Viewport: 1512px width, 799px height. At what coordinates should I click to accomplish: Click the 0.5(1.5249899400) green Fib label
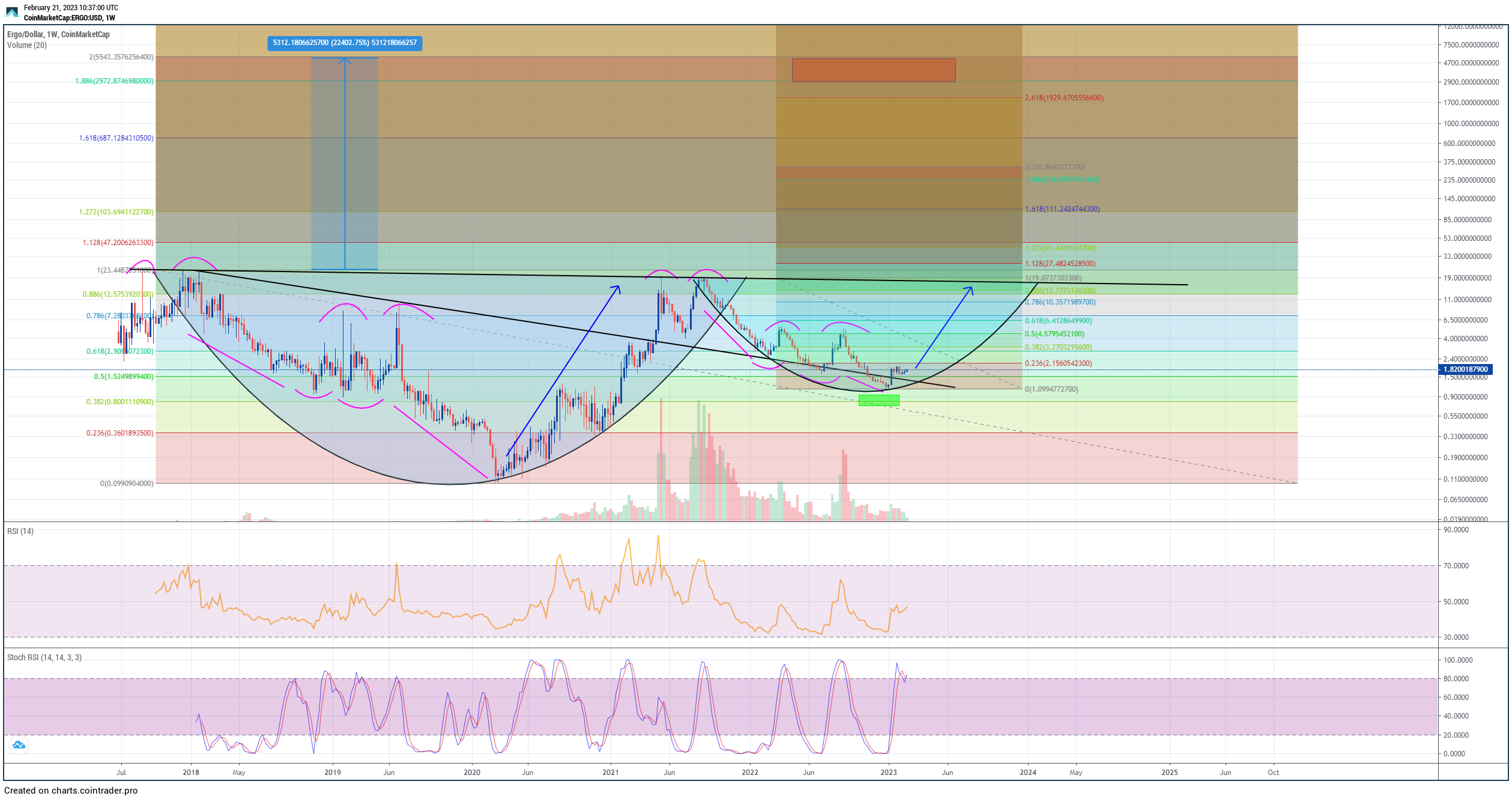click(x=123, y=377)
